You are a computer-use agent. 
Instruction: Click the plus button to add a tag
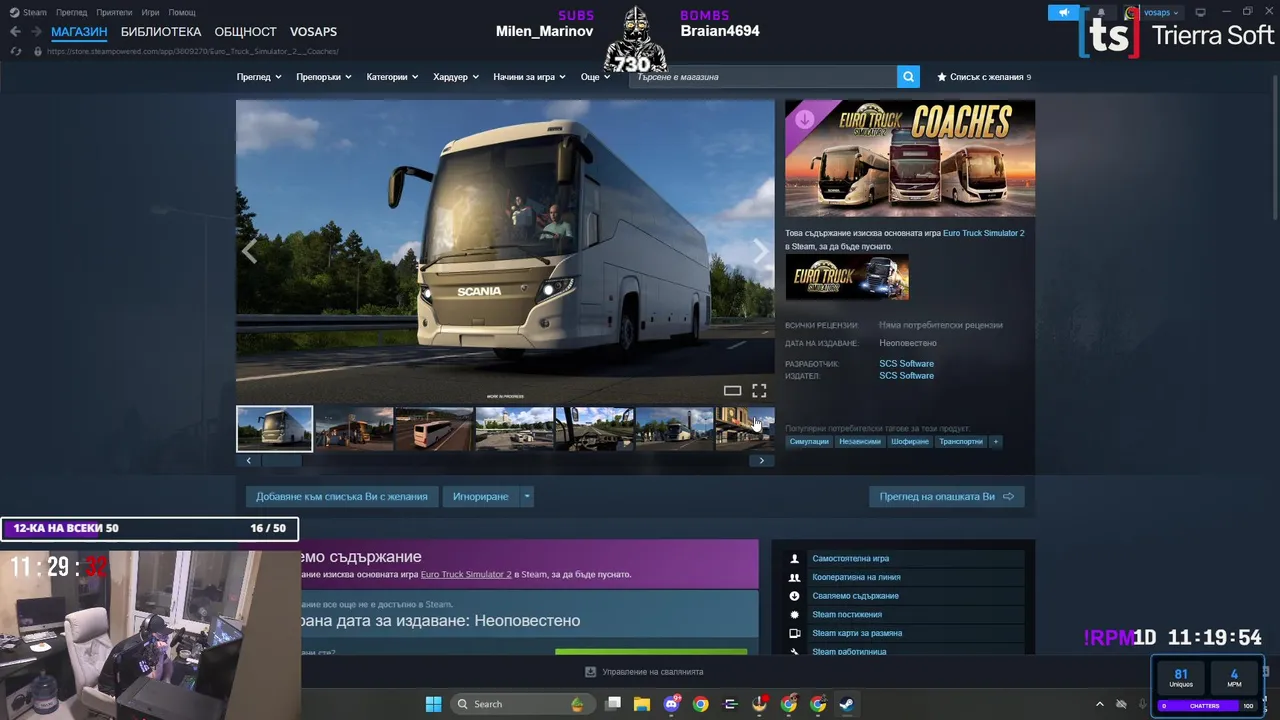point(995,441)
